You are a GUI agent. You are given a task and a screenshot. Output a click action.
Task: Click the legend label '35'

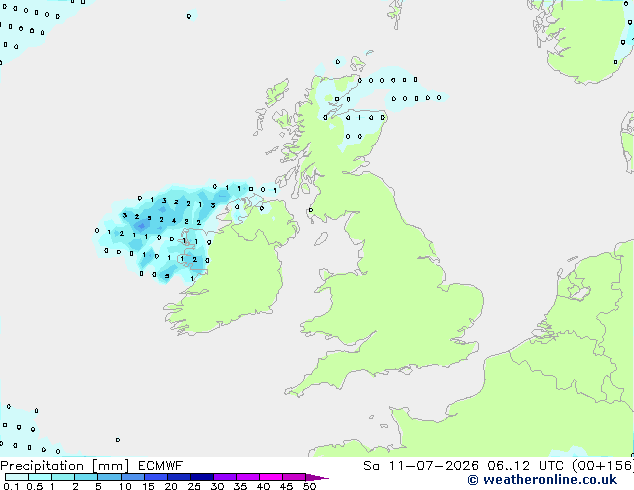[x=240, y=486]
